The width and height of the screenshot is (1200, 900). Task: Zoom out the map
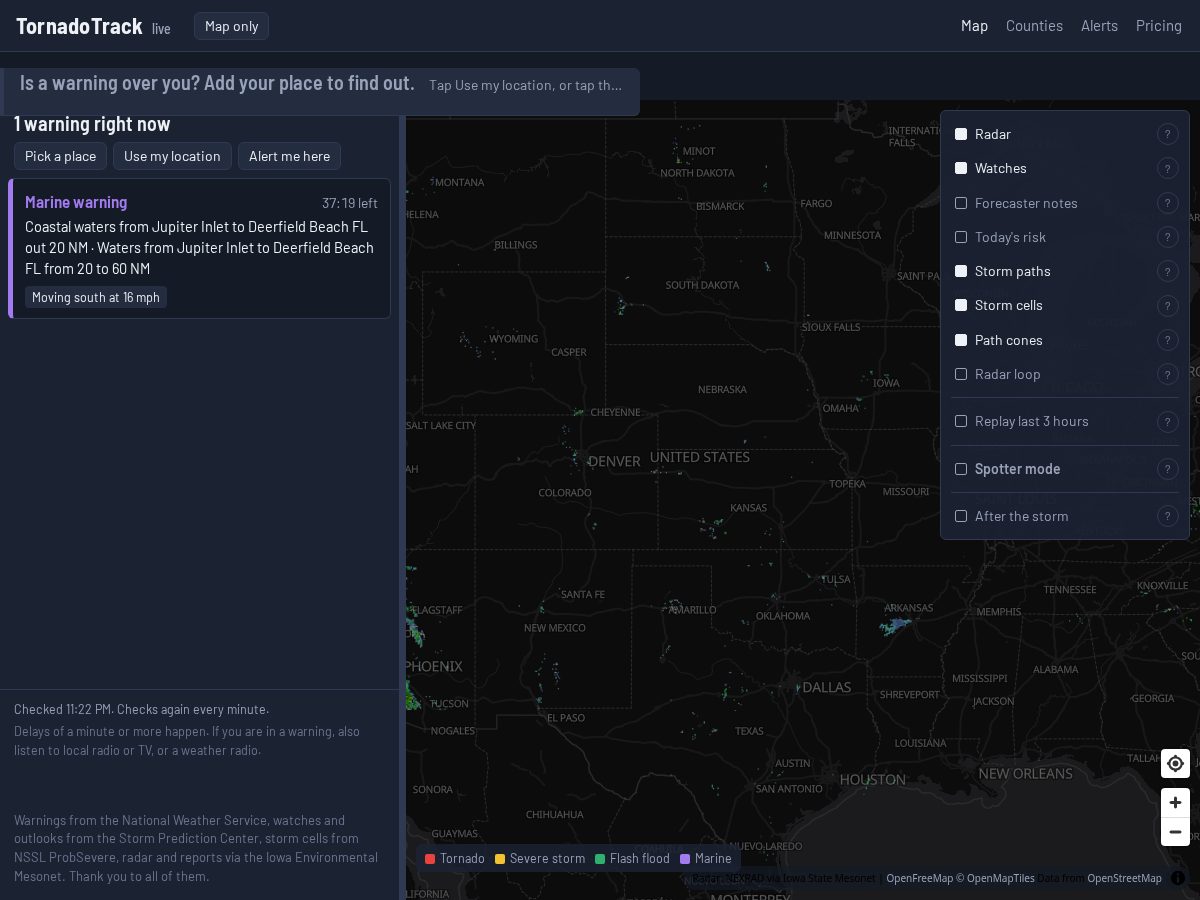tap(1175, 832)
